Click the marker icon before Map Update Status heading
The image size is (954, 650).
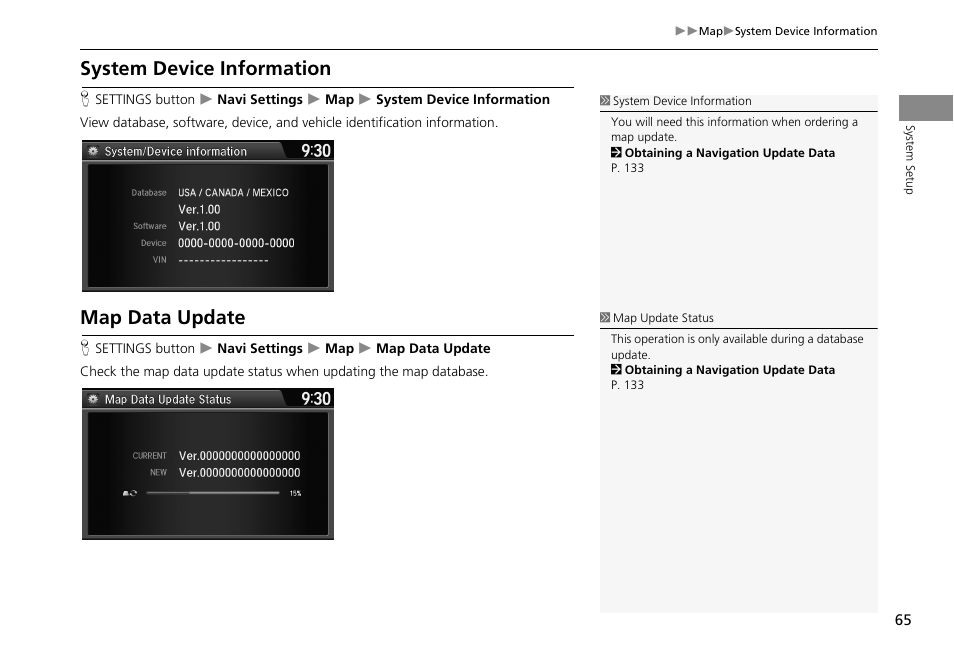click(x=605, y=318)
